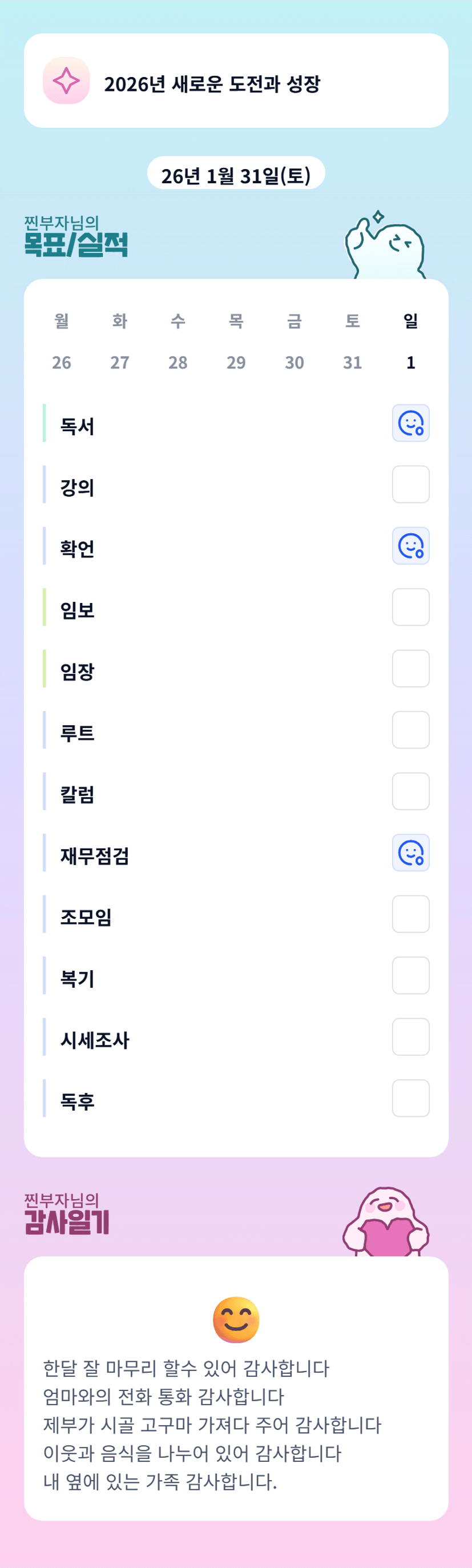Toggle the 칼럼 checkbox
The image size is (472, 1568).
[x=410, y=791]
